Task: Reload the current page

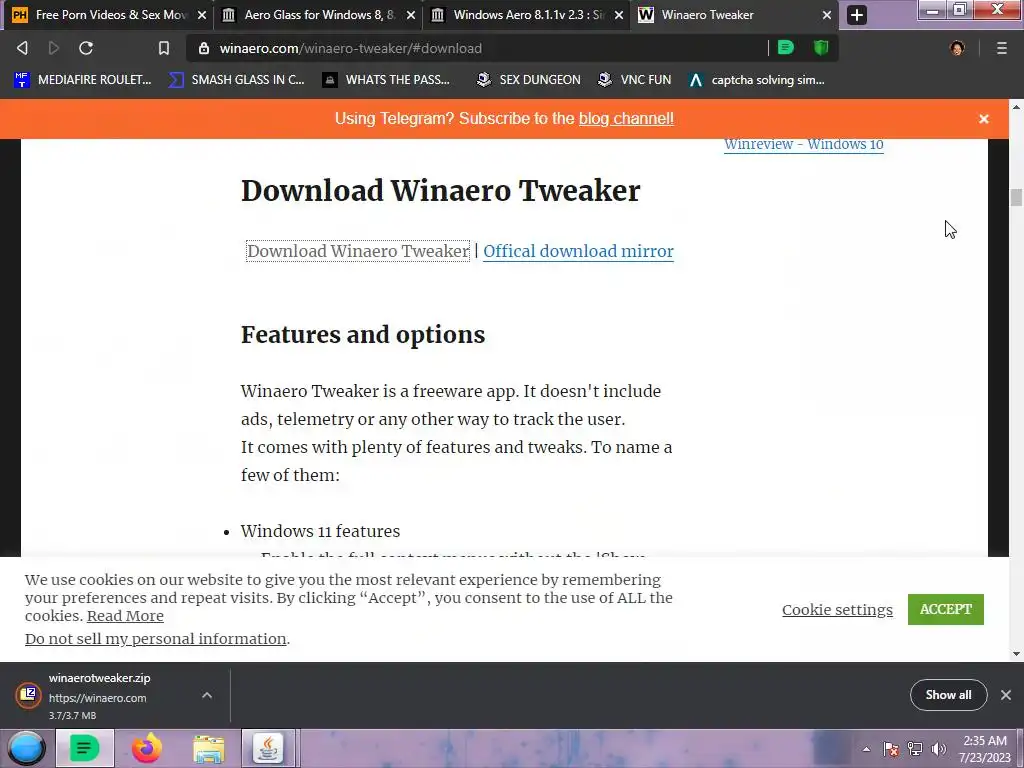Action: [86, 48]
